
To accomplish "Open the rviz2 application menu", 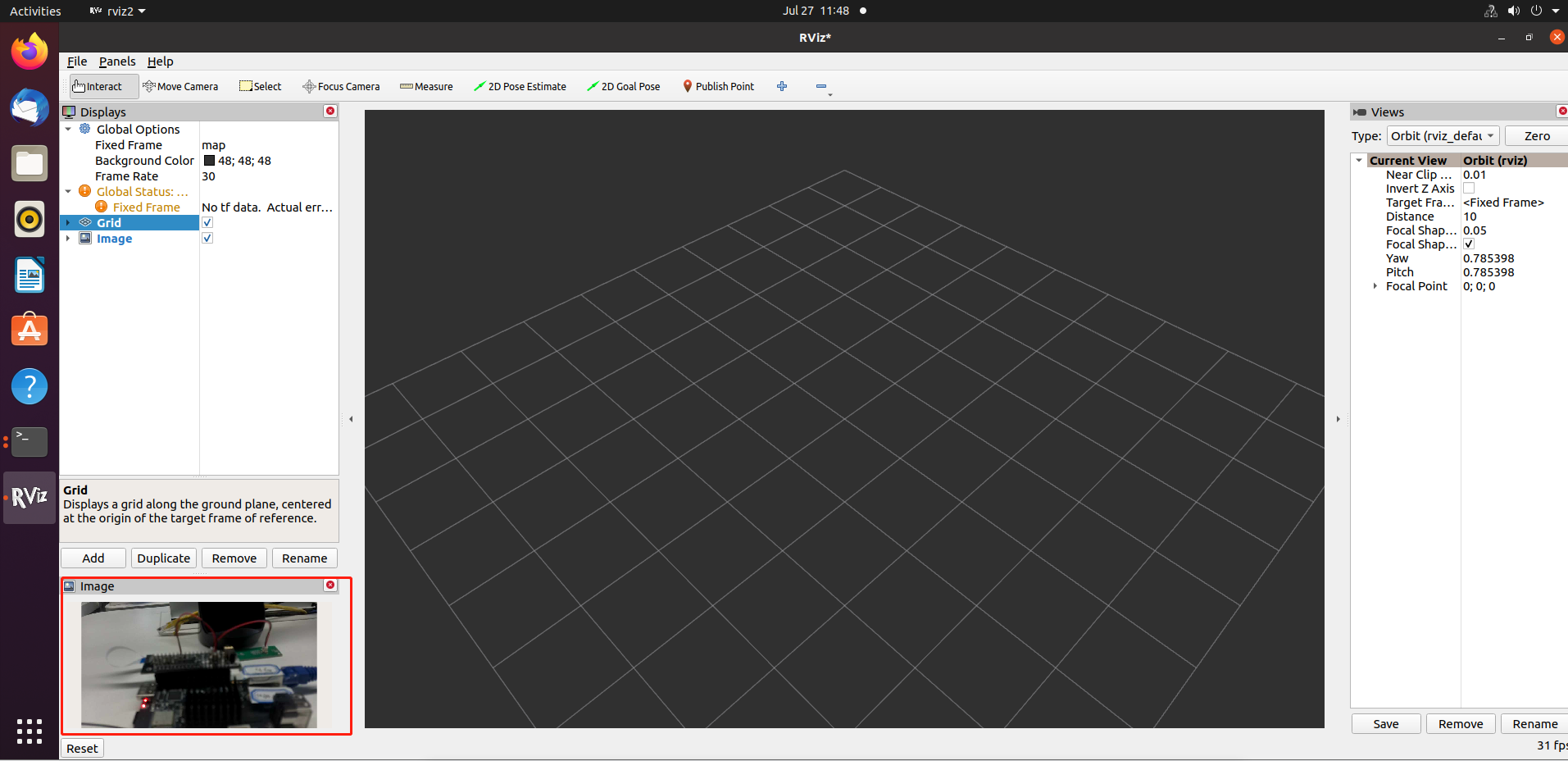I will (x=118, y=11).
